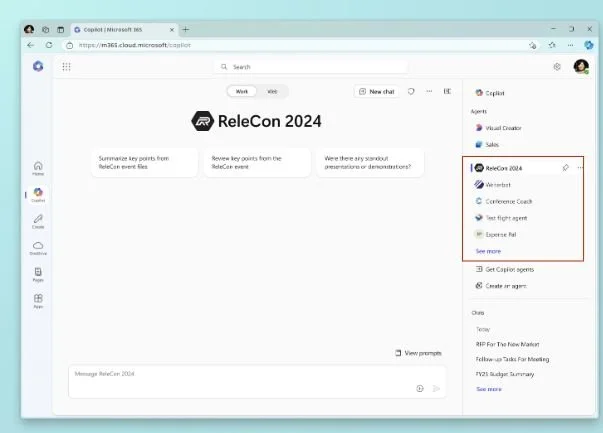Open Get Copilot agents

coord(505,270)
